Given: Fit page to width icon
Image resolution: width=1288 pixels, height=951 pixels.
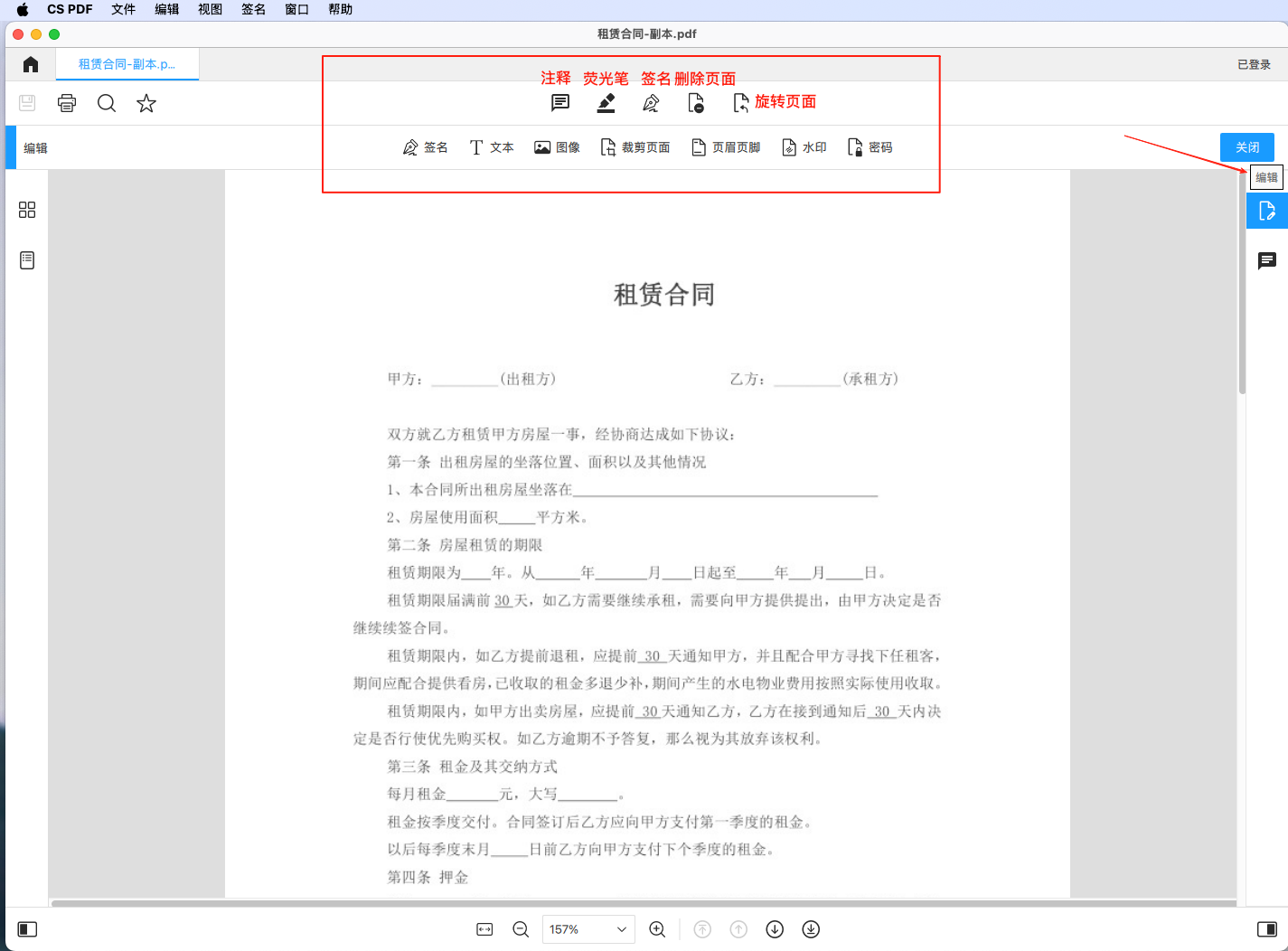Looking at the screenshot, I should pos(485,929).
